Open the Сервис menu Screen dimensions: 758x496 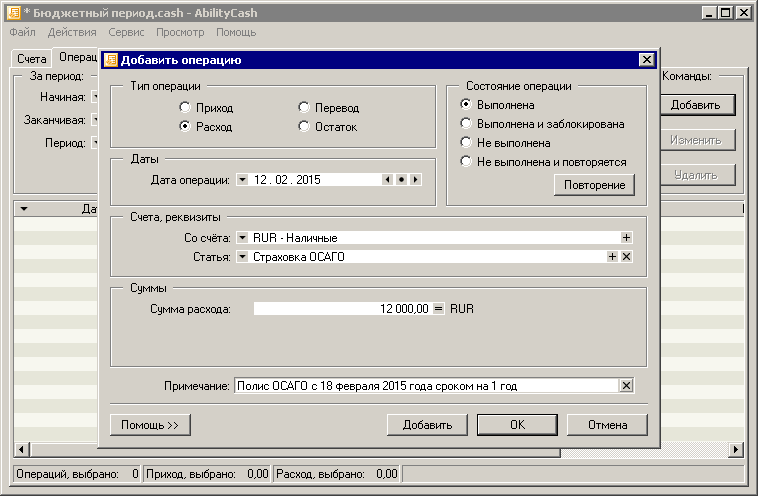[x=126, y=32]
